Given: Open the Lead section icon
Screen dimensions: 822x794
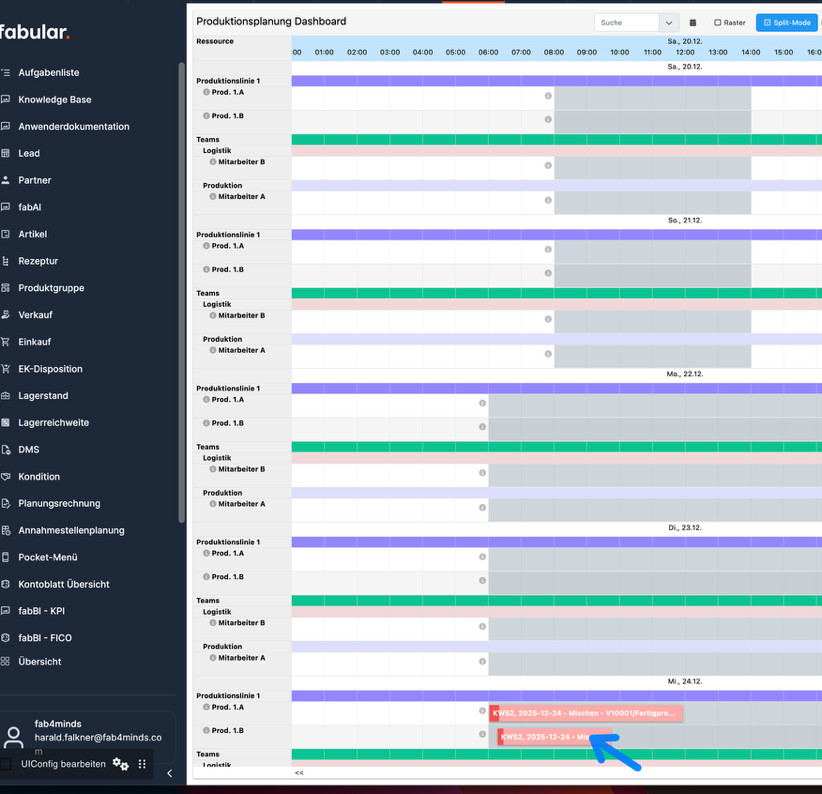Looking at the screenshot, I should pyautogui.click(x=7, y=153).
